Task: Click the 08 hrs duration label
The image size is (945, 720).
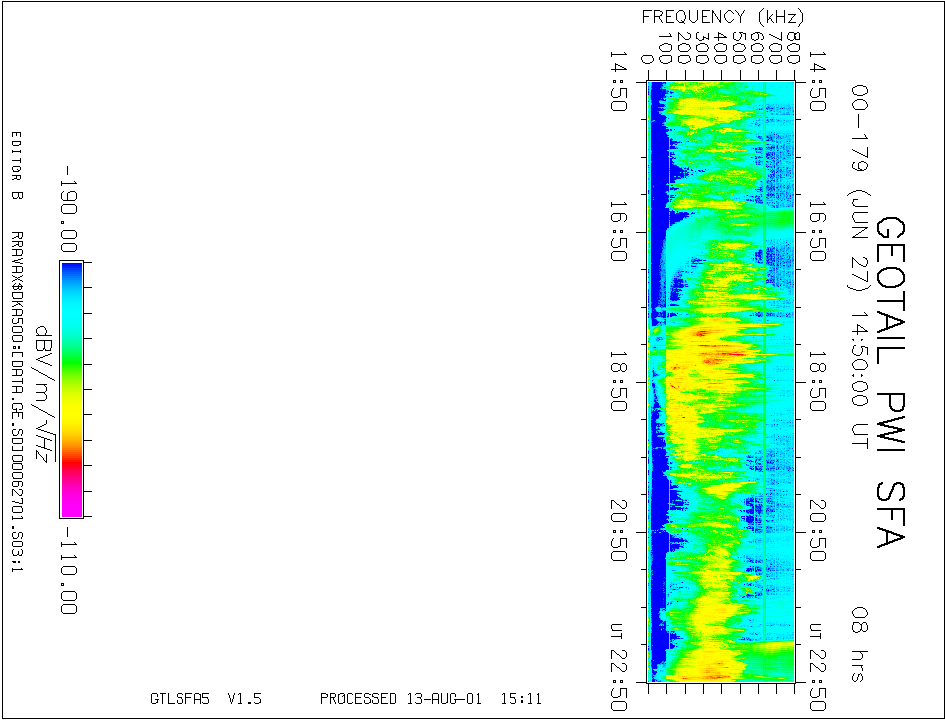Action: [858, 644]
